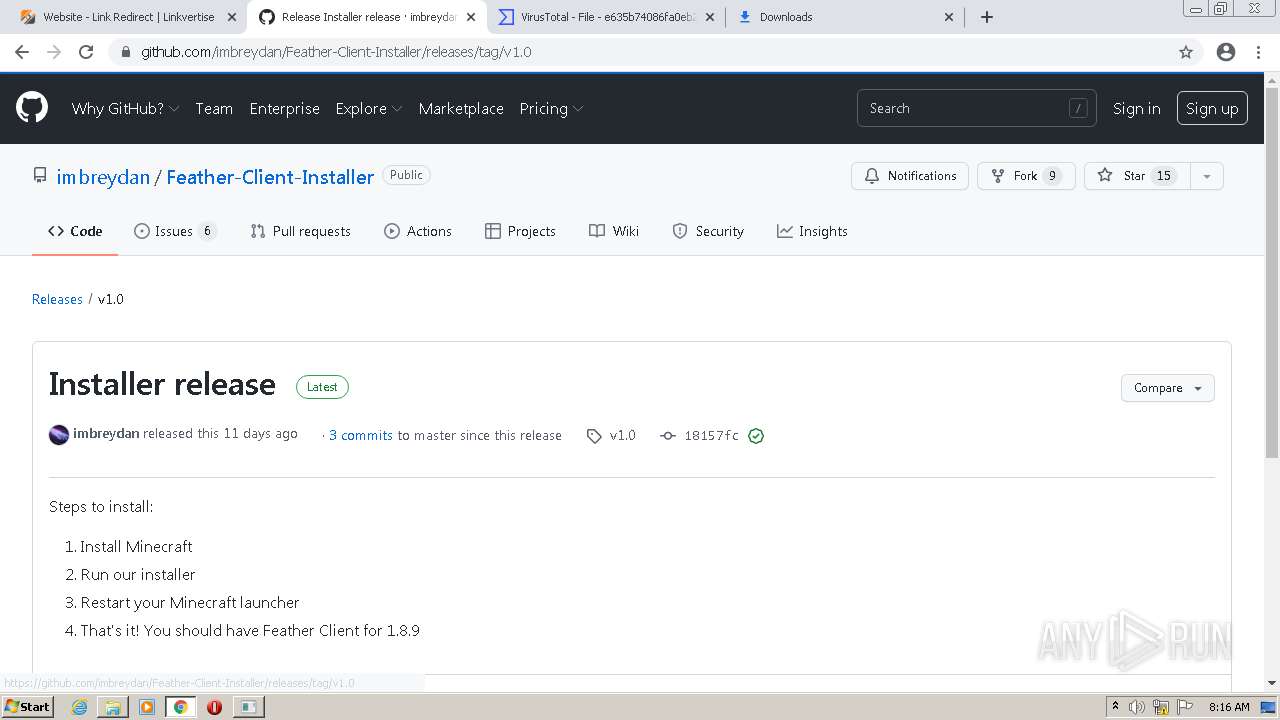Open the Compare dropdown

(1168, 388)
